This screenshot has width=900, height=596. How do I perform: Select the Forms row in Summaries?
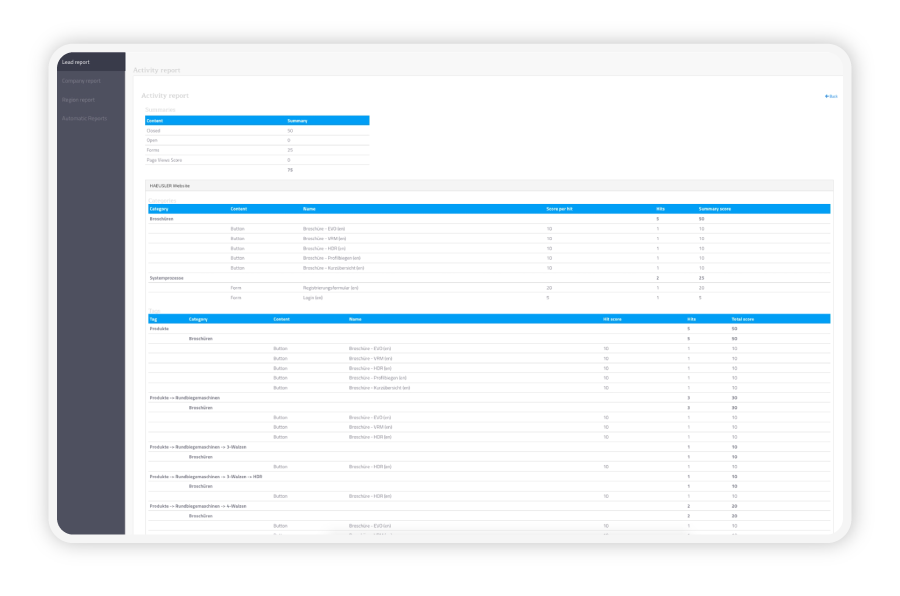click(x=152, y=150)
